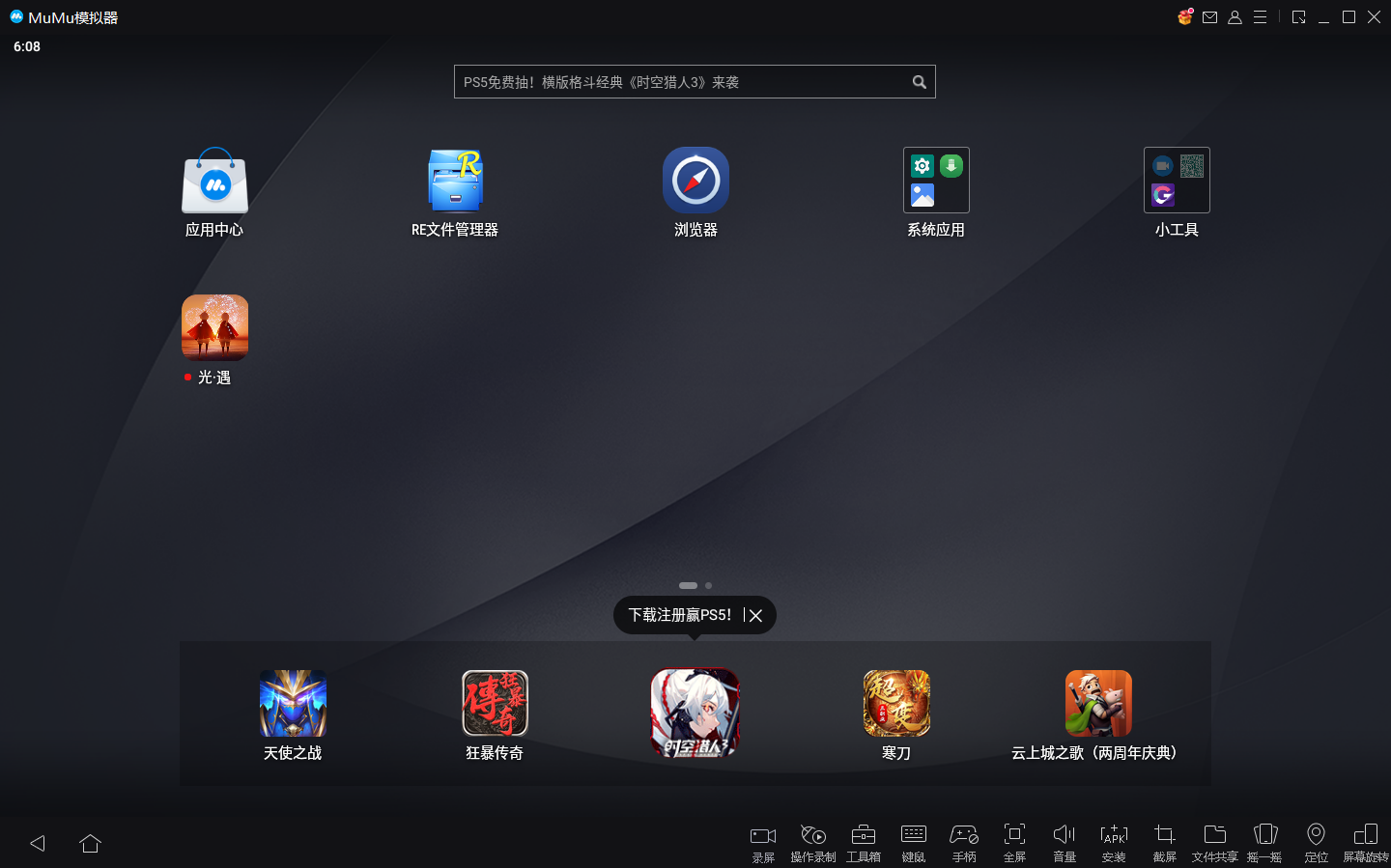Dismiss the 下载注册赢PS5 tooltip
This screenshot has width=1391, height=868.
click(755, 615)
